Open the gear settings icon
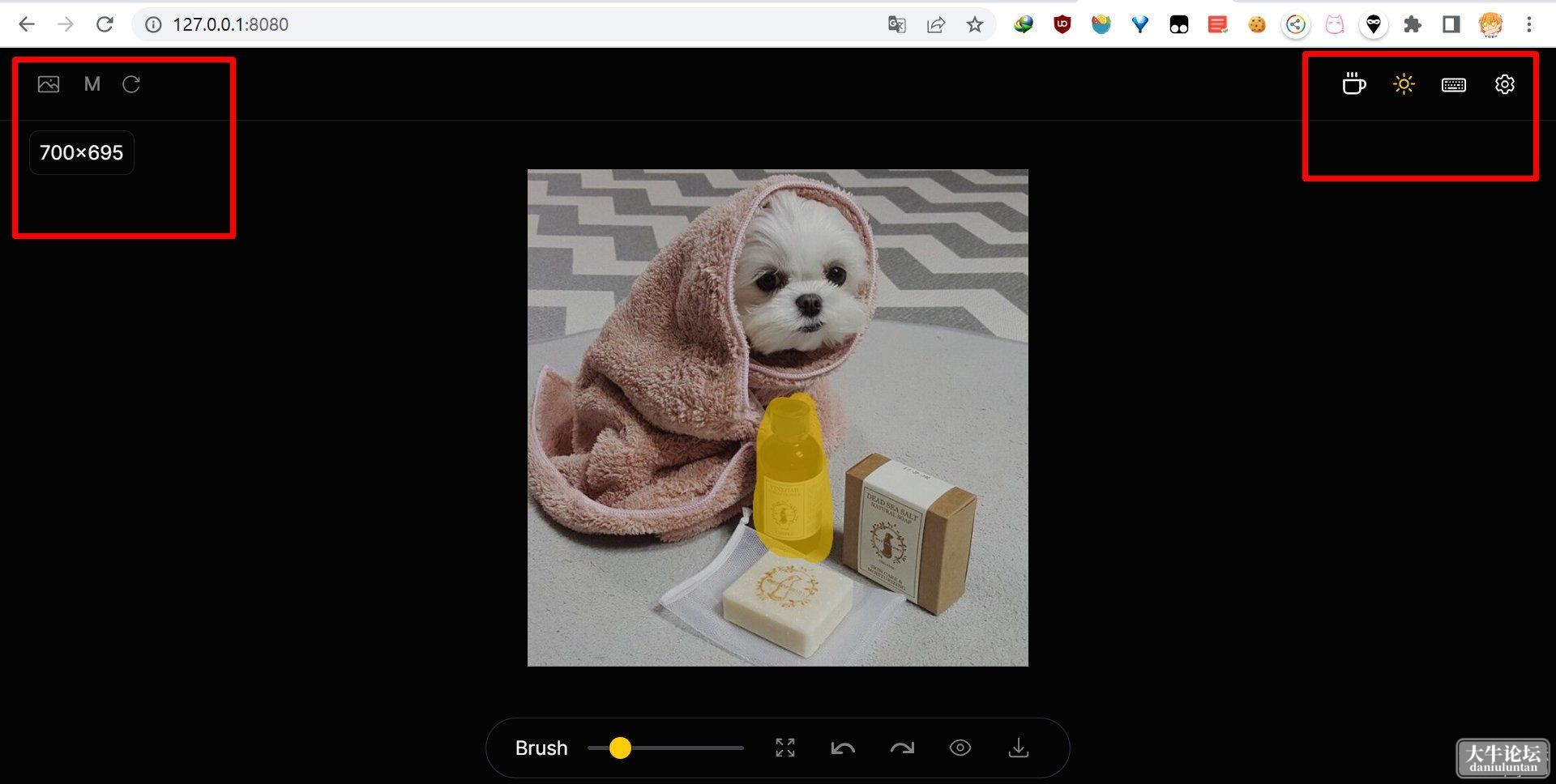The image size is (1556, 784). pos(1505,84)
